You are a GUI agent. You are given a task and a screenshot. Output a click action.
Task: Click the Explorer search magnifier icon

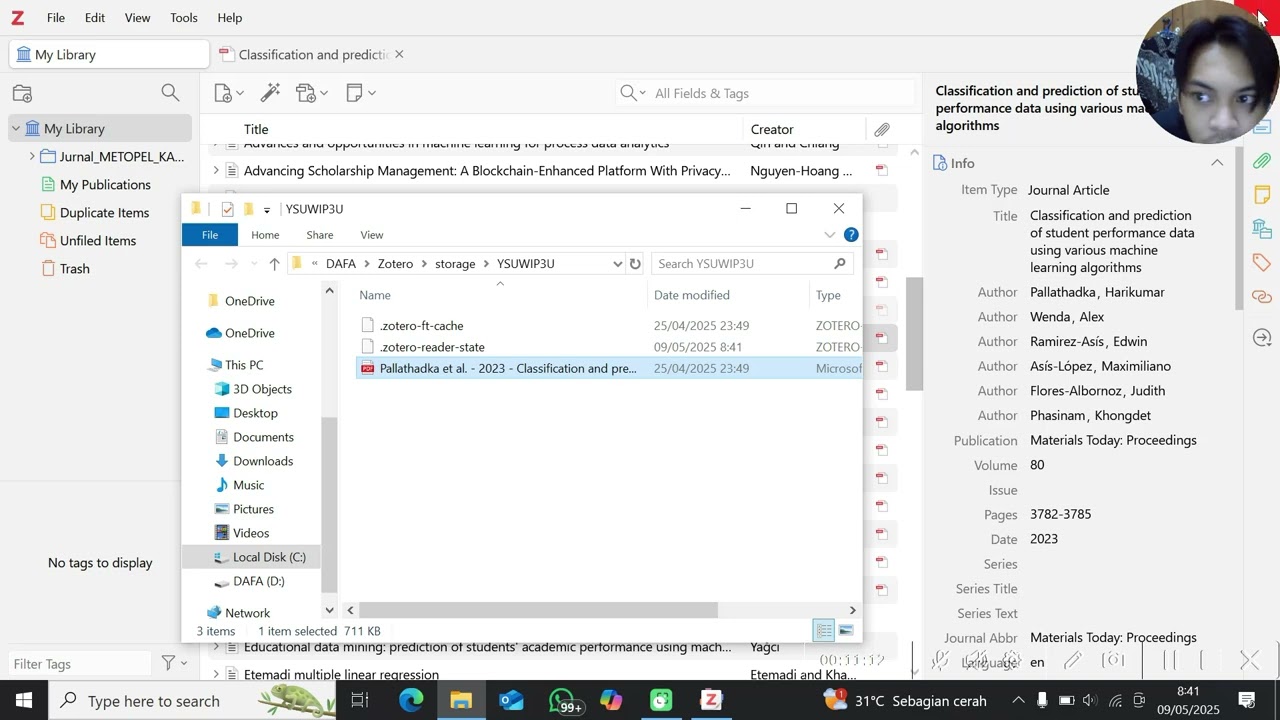pyautogui.click(x=840, y=264)
